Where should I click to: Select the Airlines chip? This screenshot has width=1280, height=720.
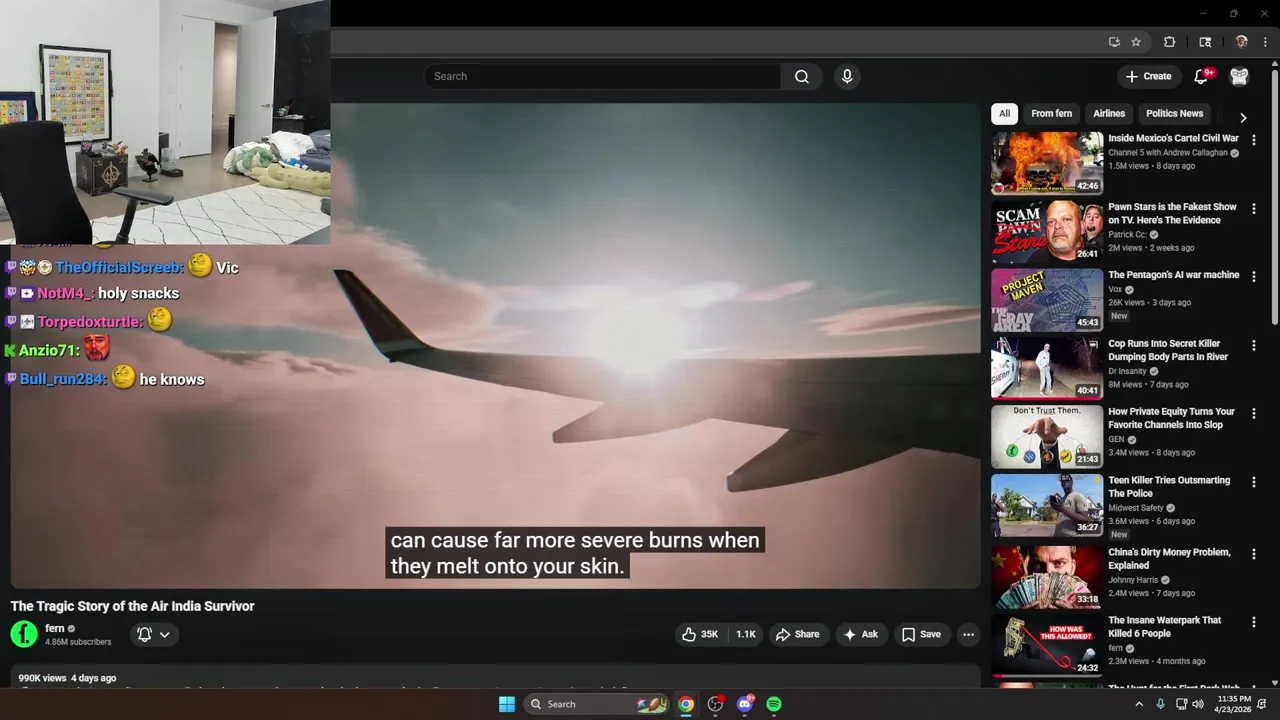1109,114
